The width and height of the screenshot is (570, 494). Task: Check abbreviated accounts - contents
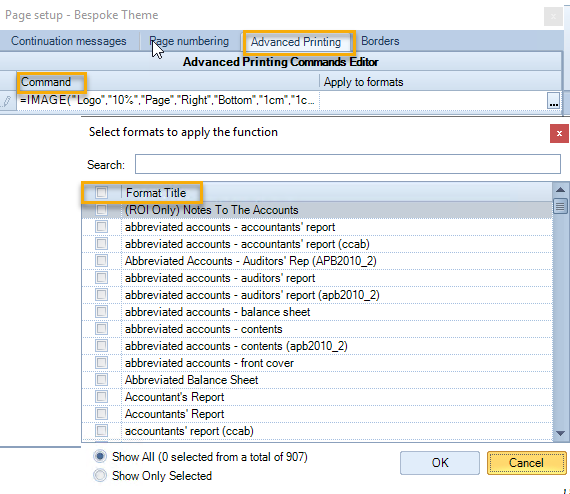[x=101, y=329]
